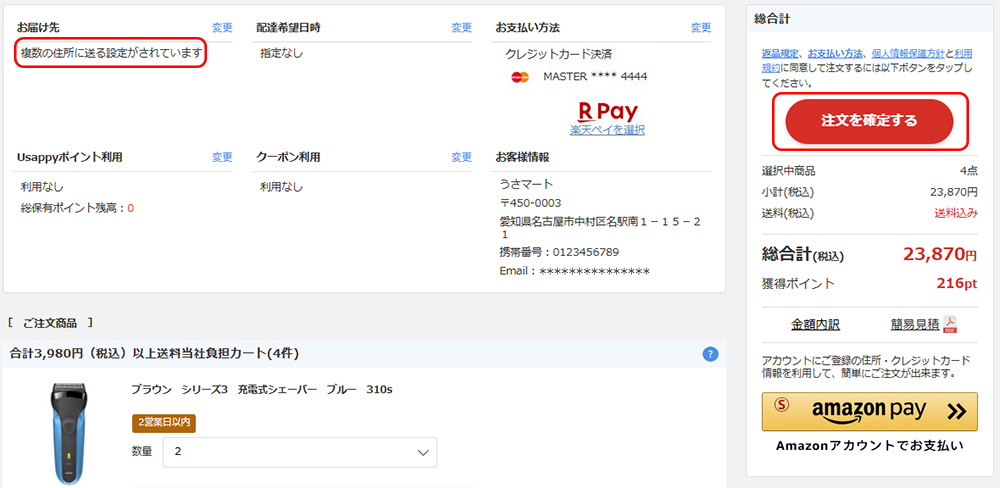The height and width of the screenshot is (488, 1000).
Task: Open the 簡易見積 link
Action: (x=915, y=325)
